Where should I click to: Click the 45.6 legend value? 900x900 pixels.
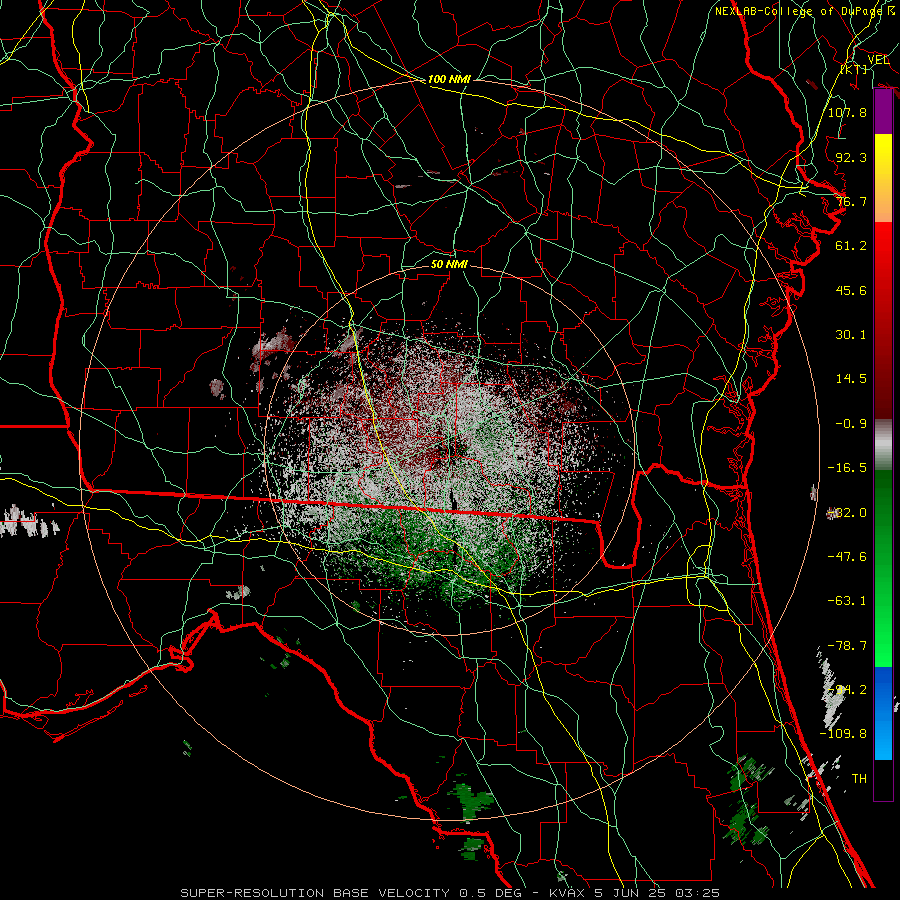(x=851, y=290)
